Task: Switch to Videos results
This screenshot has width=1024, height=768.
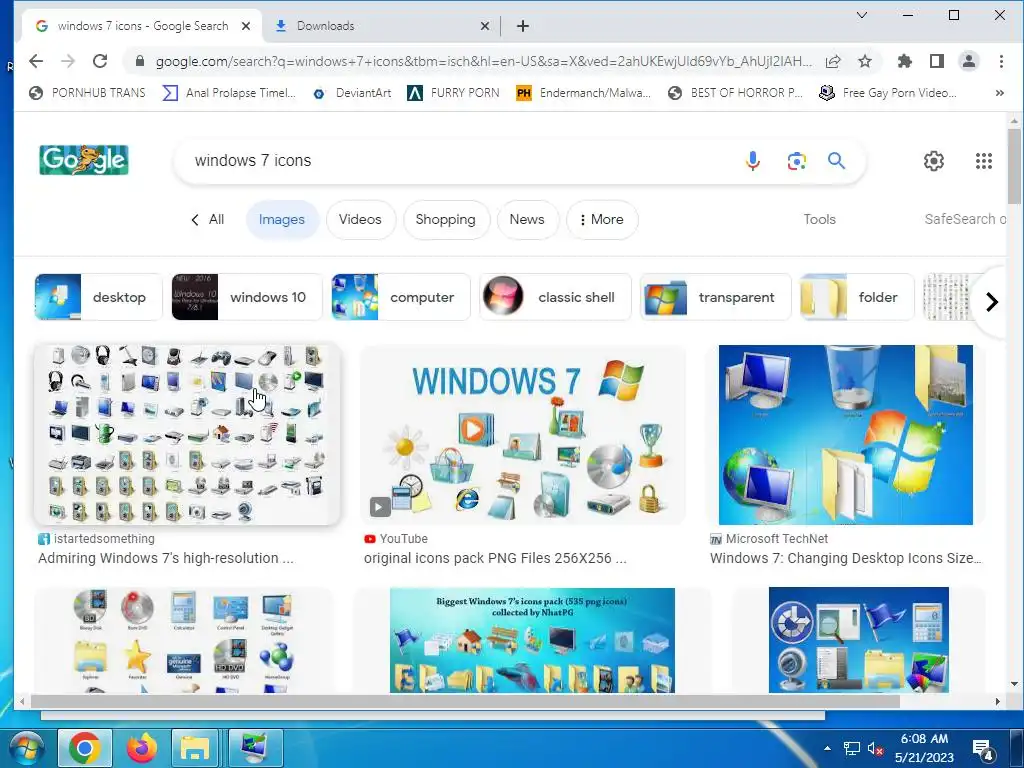Action: (360, 219)
